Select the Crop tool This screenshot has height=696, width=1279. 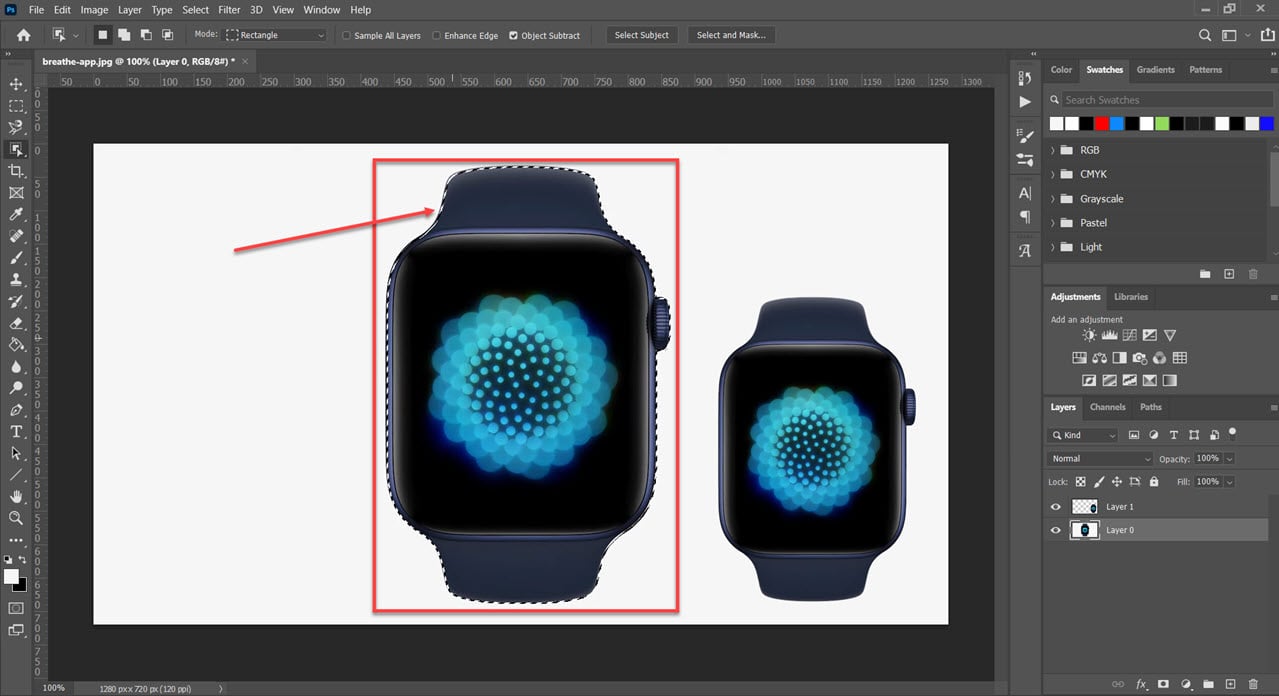coord(16,171)
